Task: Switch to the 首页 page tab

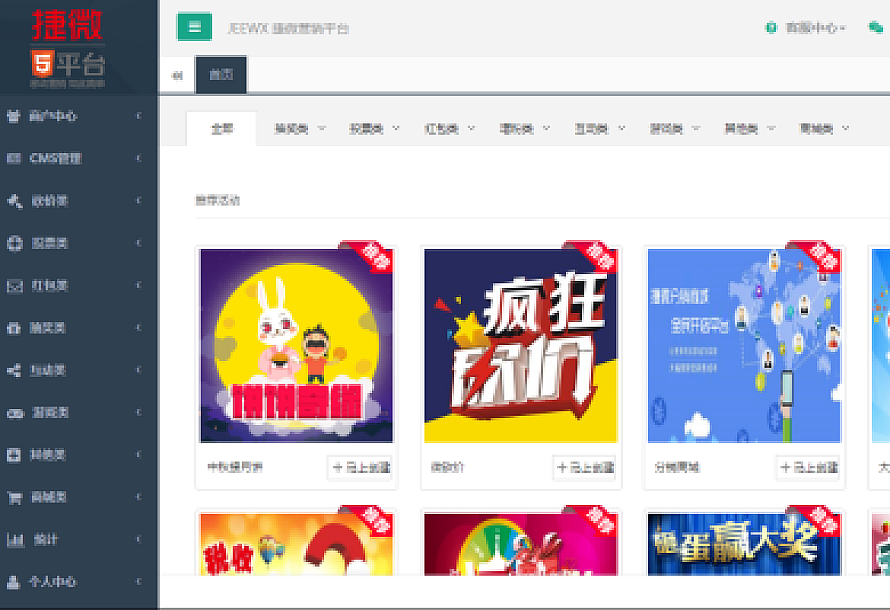Action: coord(221,76)
